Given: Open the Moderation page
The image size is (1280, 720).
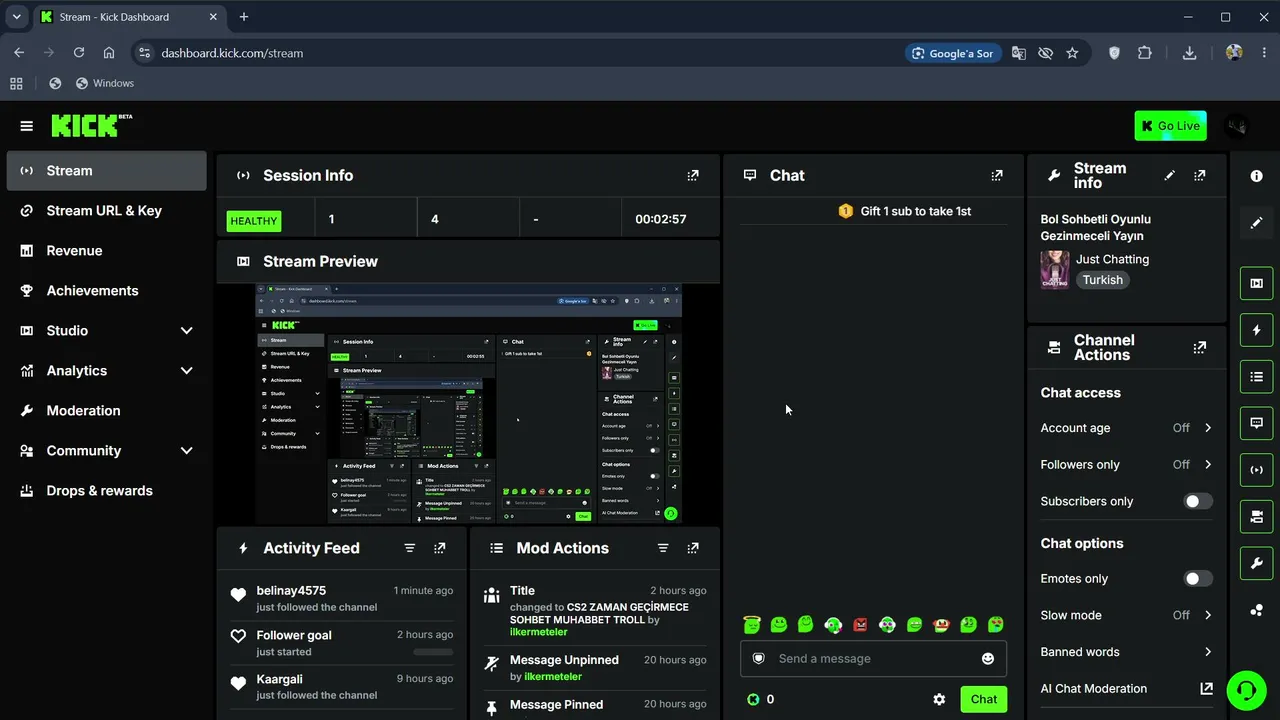Looking at the screenshot, I should 106,410.
